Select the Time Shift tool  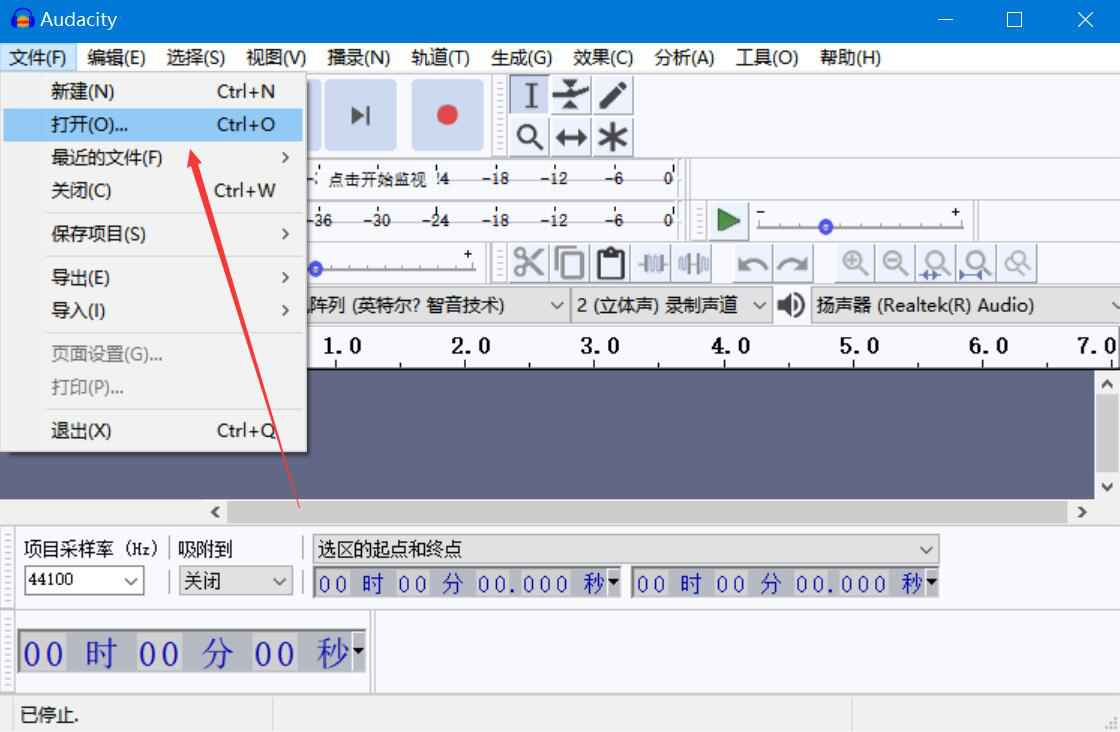tap(571, 136)
